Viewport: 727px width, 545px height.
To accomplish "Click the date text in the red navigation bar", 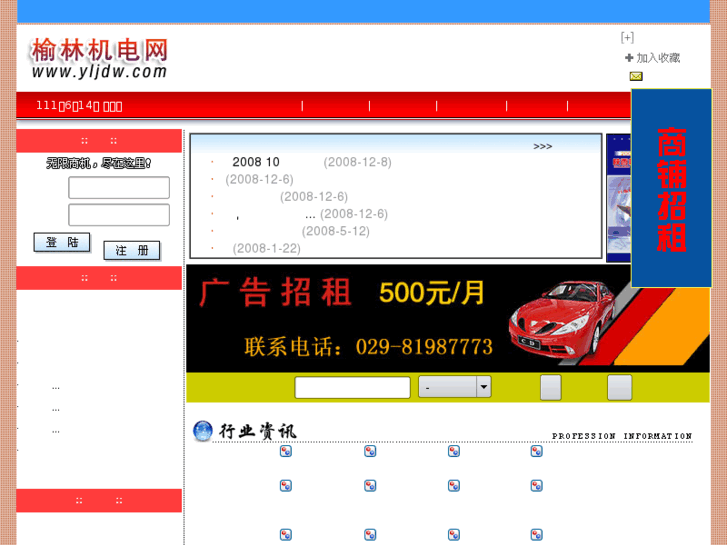I will 79,106.
